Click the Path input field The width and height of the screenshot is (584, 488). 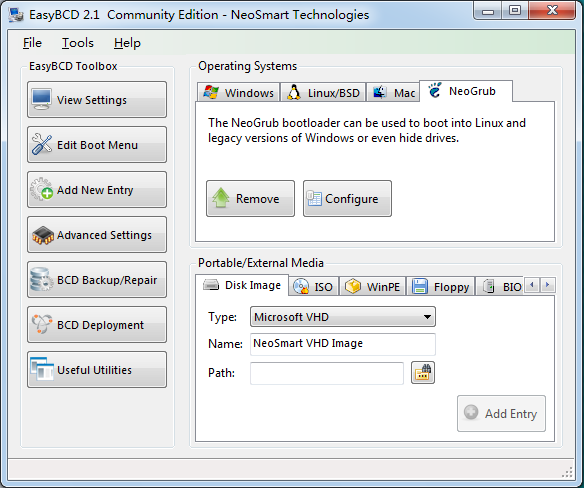pos(327,373)
